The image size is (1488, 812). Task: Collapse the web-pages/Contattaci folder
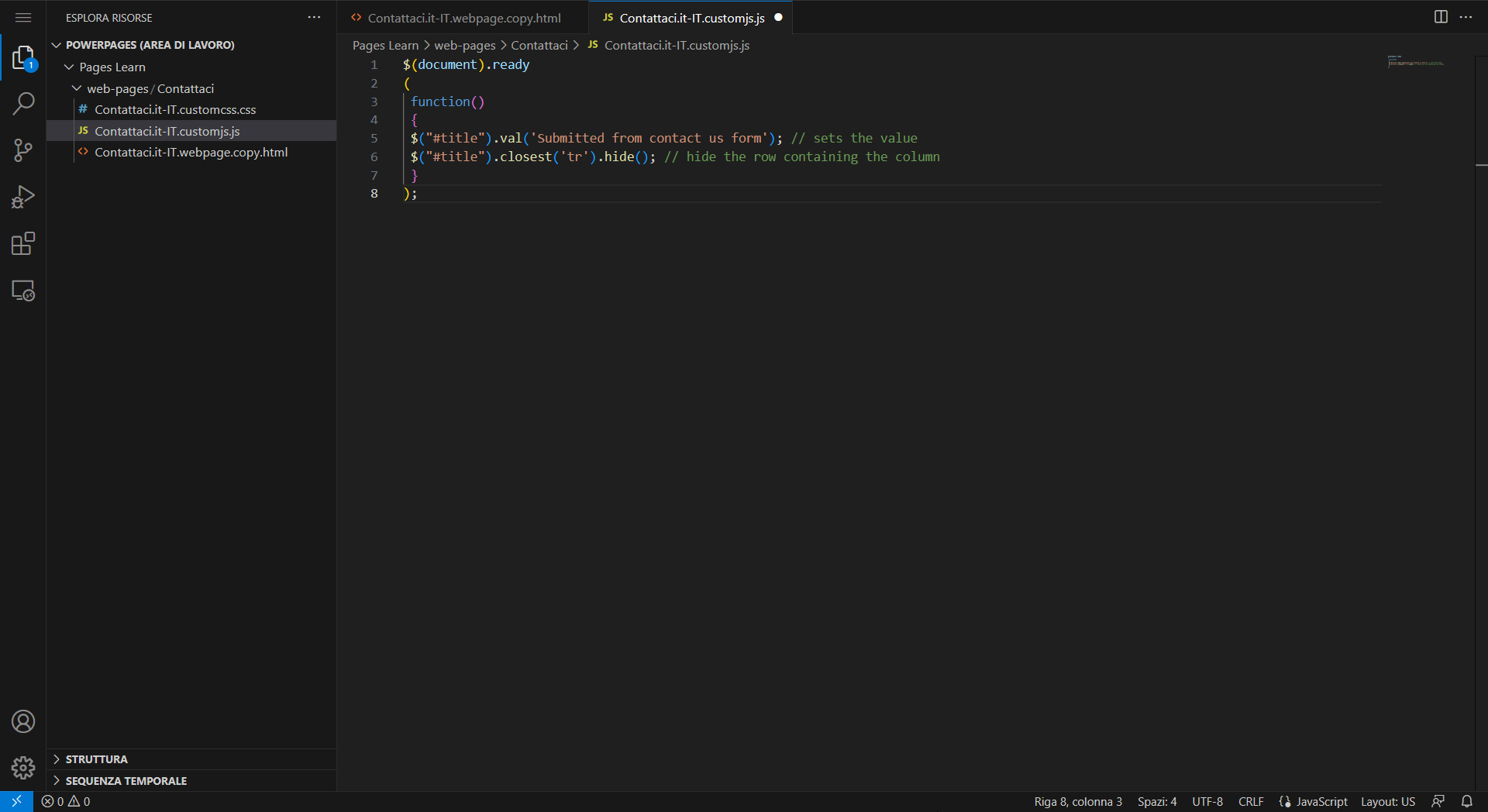tap(76, 88)
